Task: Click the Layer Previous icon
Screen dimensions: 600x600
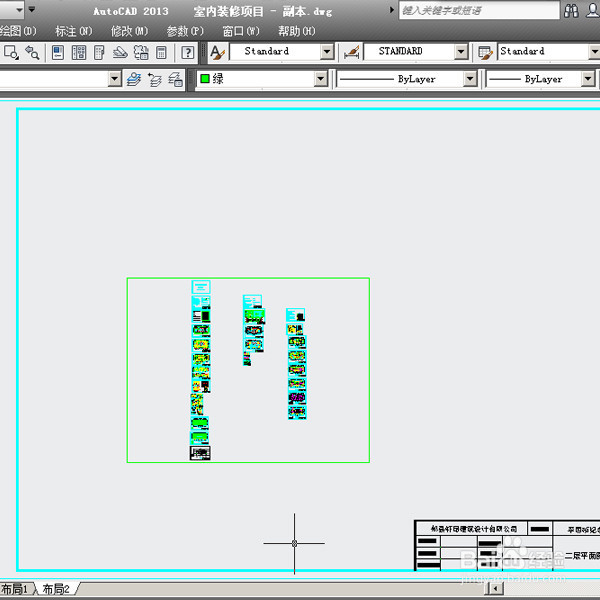Action: coord(155,79)
